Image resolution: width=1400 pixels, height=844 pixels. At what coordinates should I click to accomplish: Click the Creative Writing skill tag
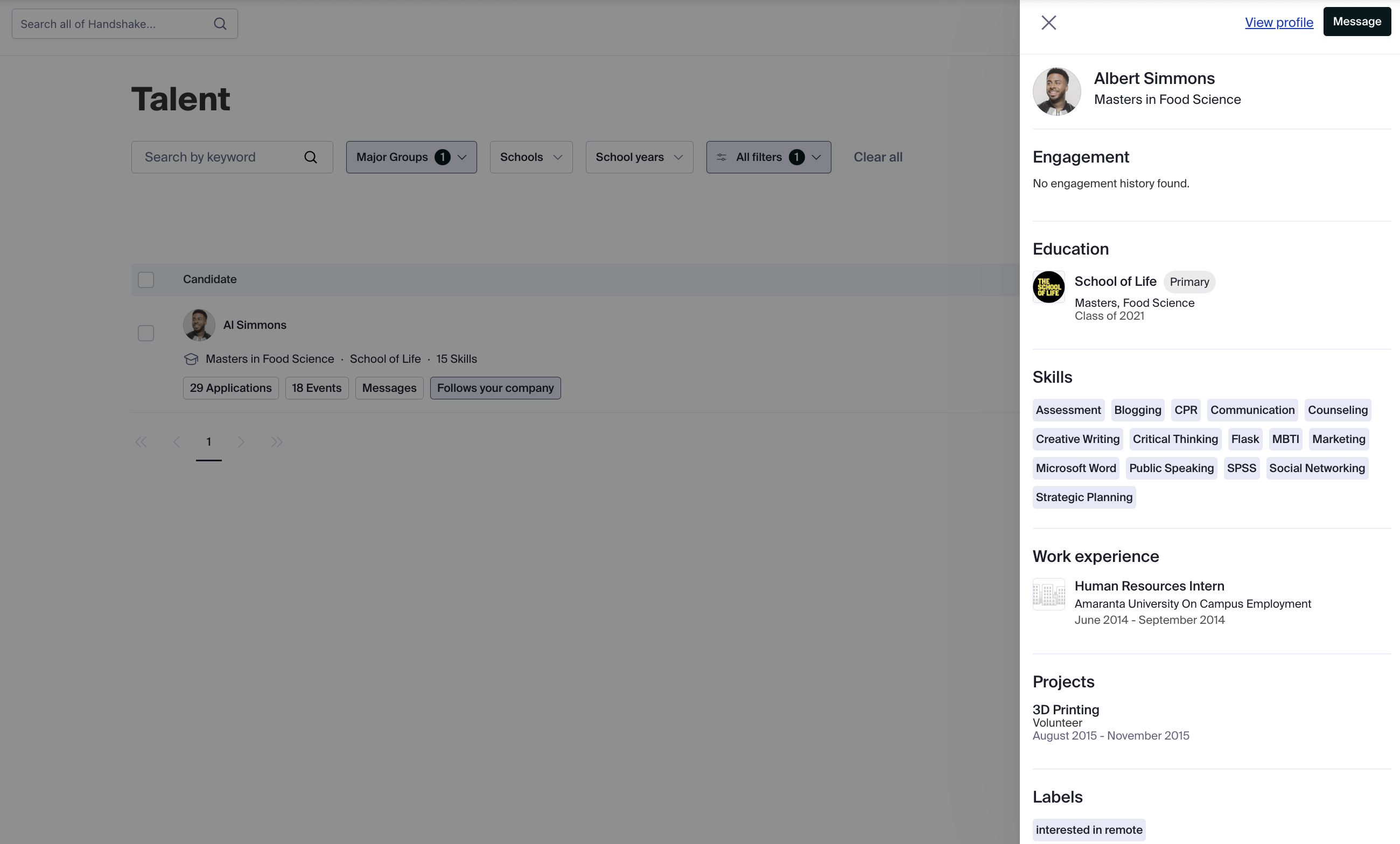tap(1077, 439)
